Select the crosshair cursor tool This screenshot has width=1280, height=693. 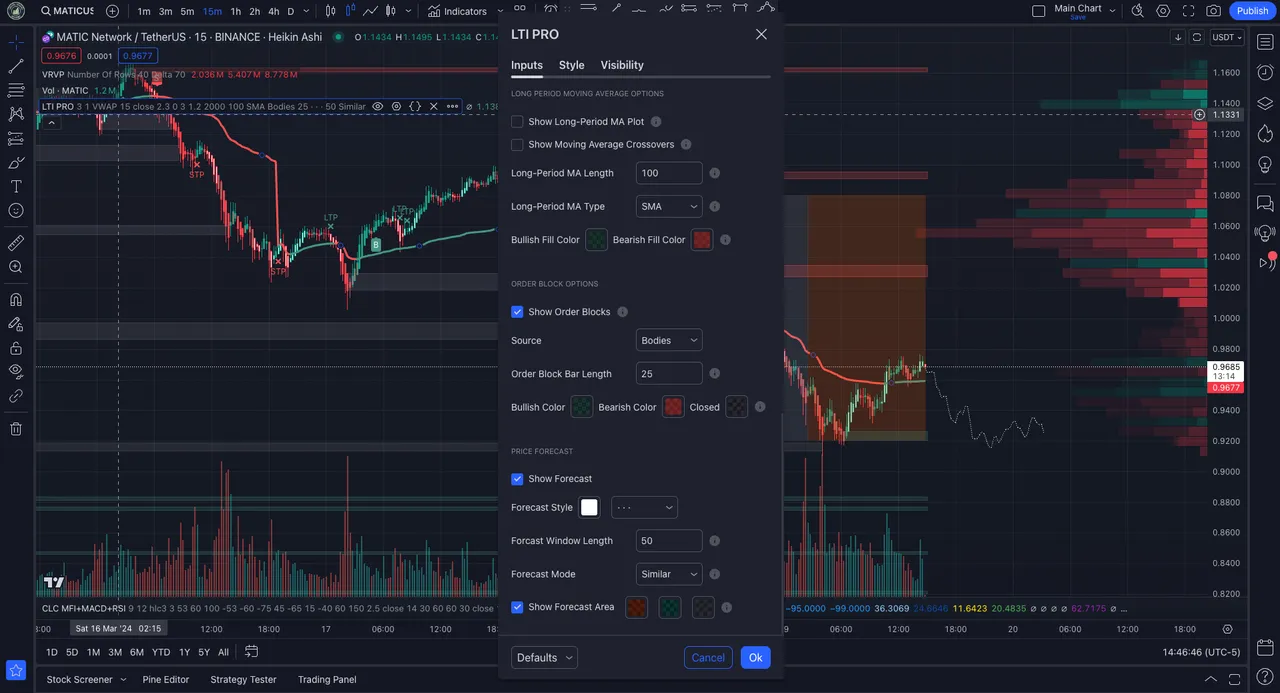click(x=16, y=43)
